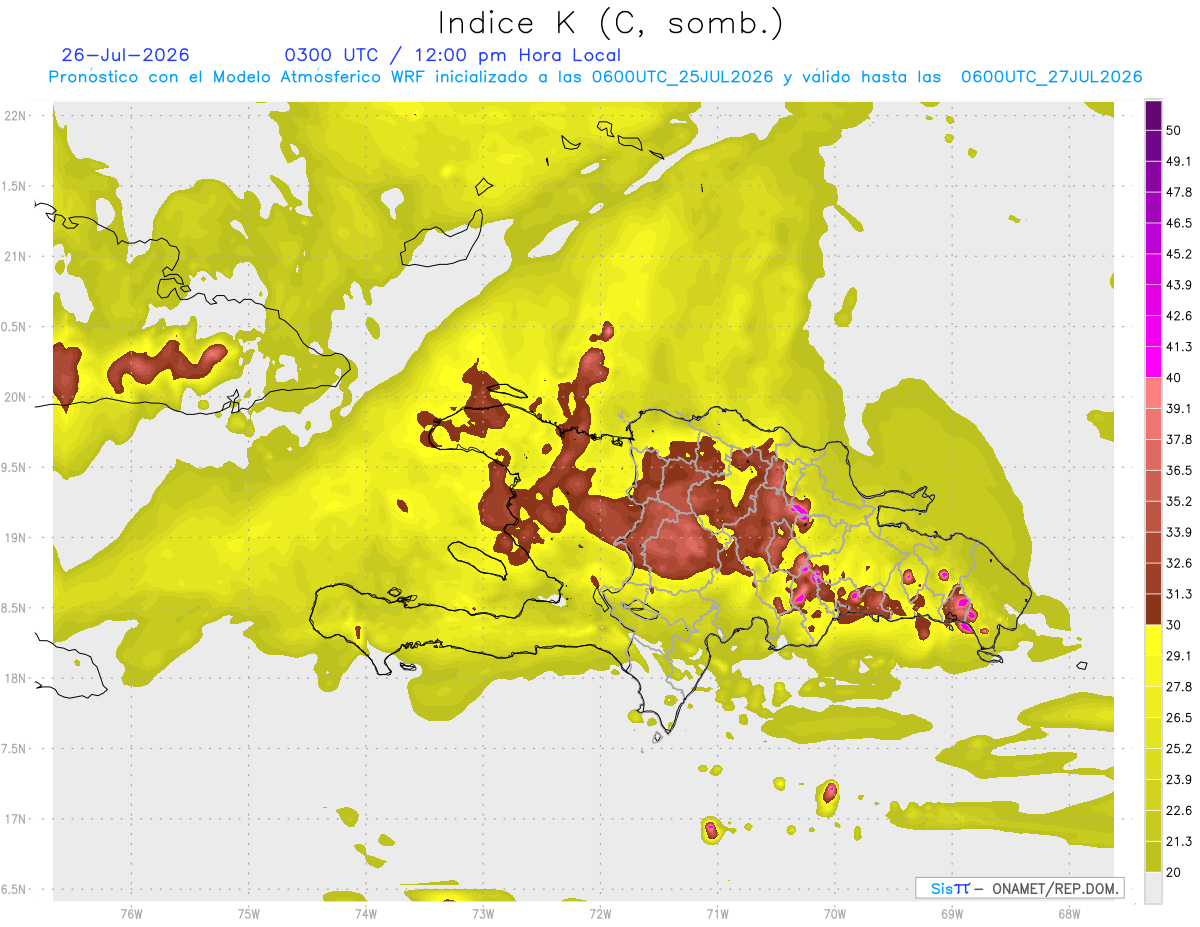This screenshot has width=1200, height=927.
Task: Click the valid-until time '0600UTC_27JUL2026'
Action: 1051,77
